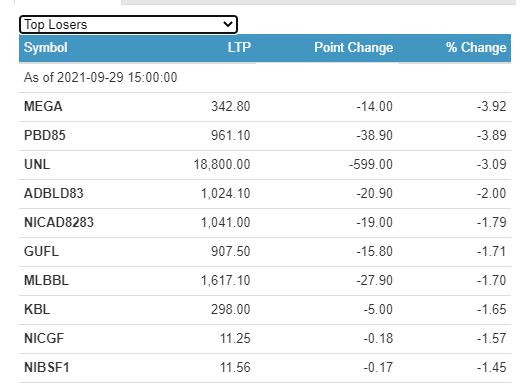Screen dimensions: 522x388
Task: Sort by LTP column header
Action: pos(239,47)
